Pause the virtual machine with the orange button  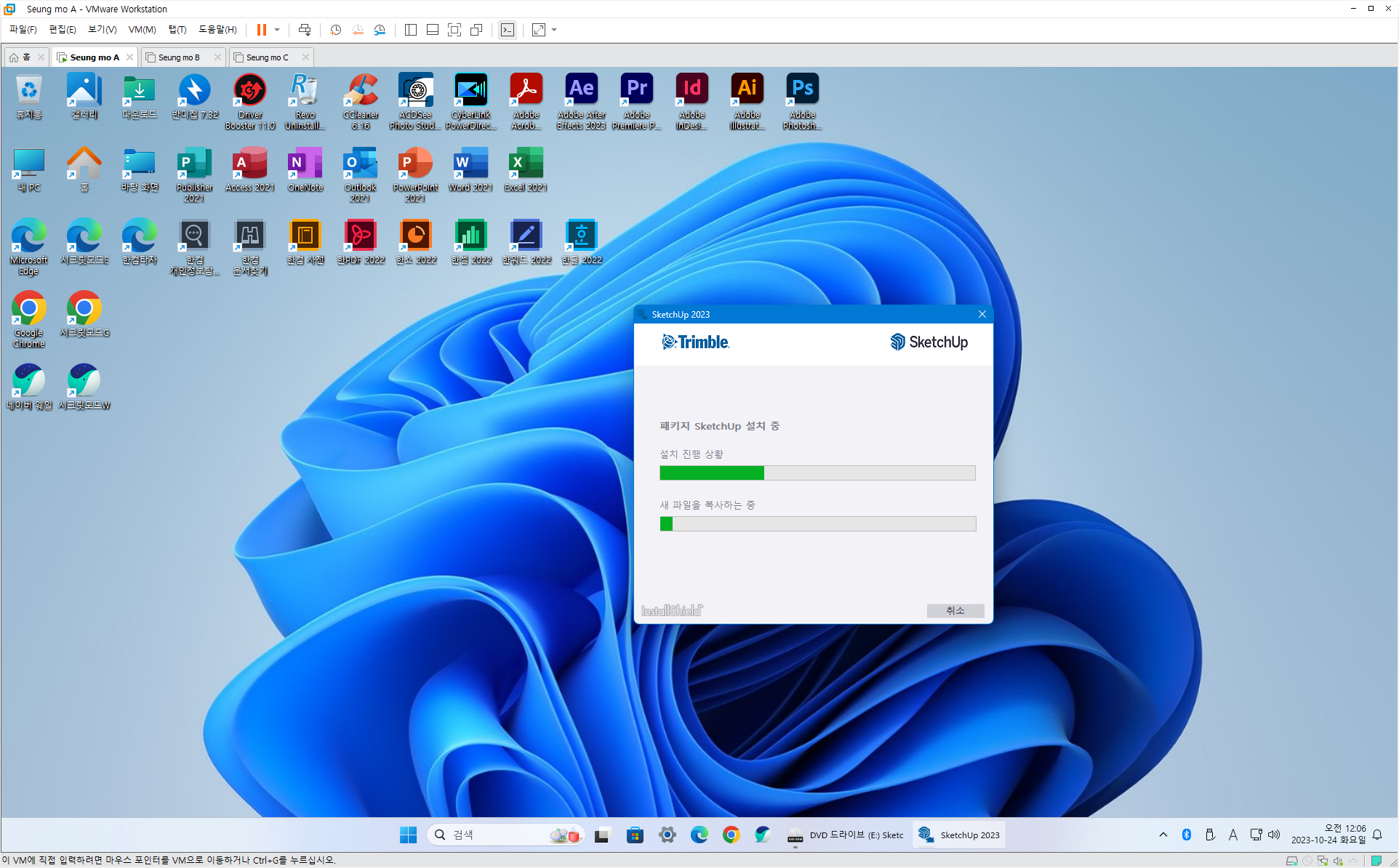click(x=261, y=30)
